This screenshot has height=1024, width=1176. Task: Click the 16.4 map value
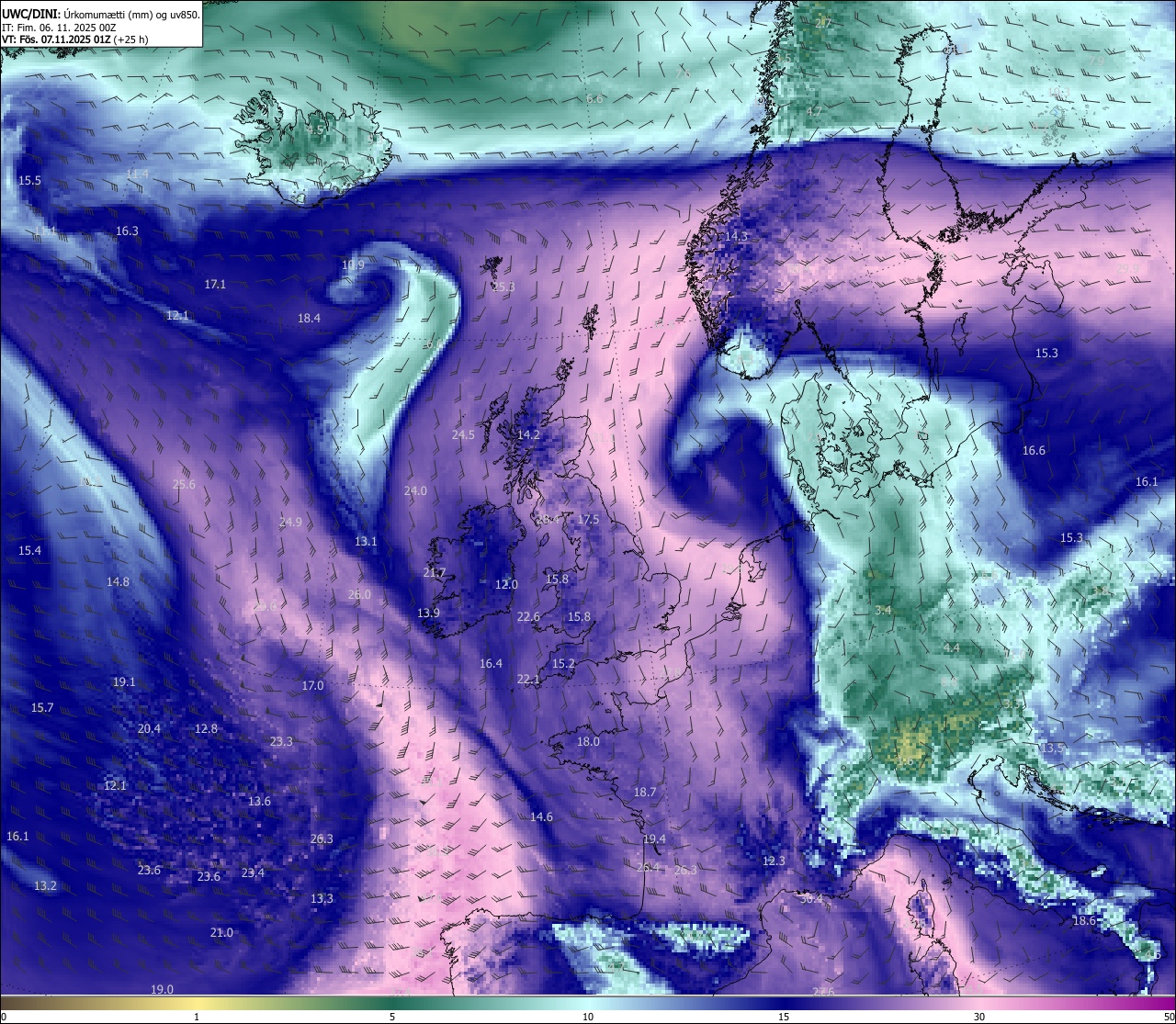pyautogui.click(x=491, y=663)
